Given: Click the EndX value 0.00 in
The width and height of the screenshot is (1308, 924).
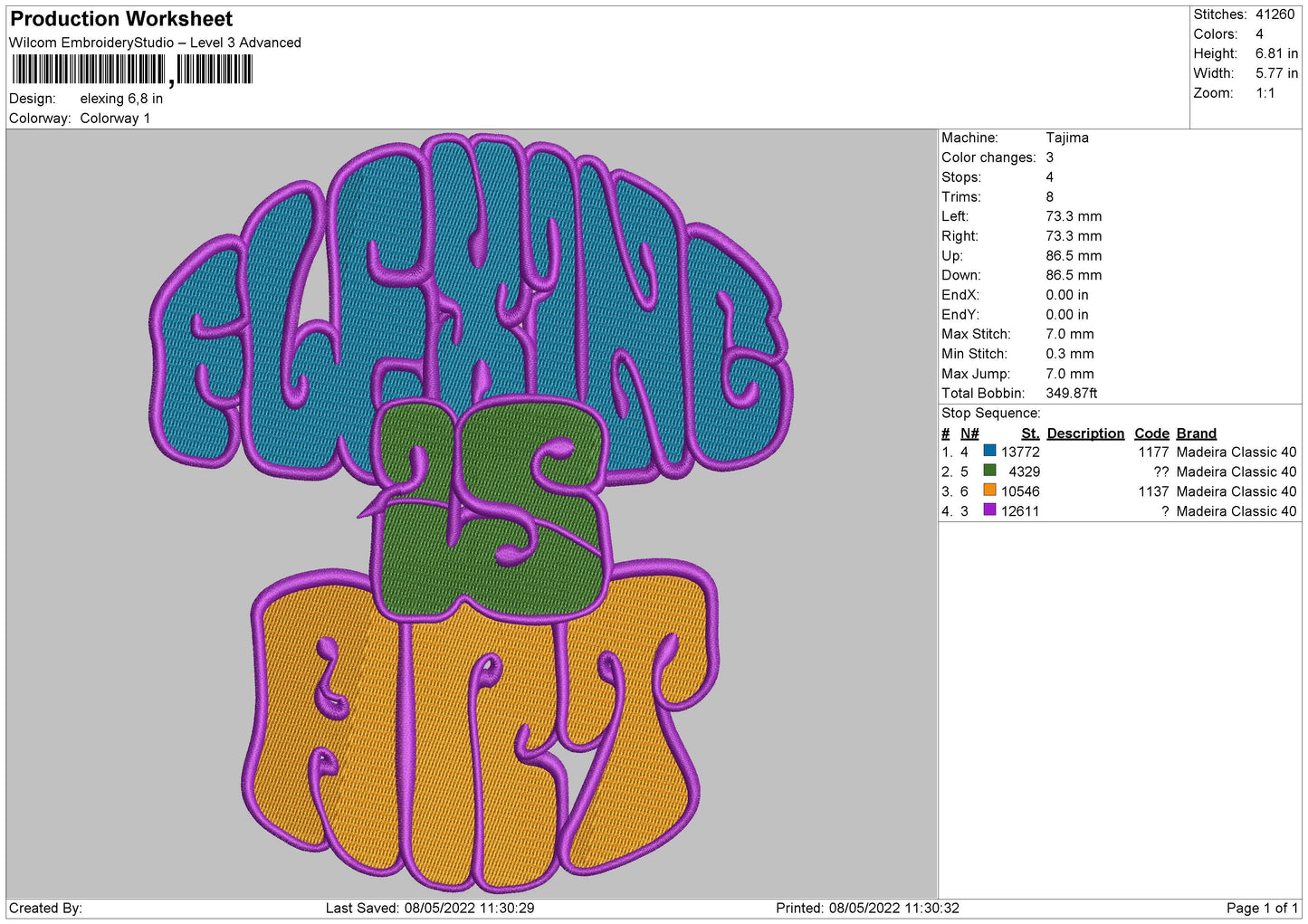Looking at the screenshot, I should pos(1067,295).
